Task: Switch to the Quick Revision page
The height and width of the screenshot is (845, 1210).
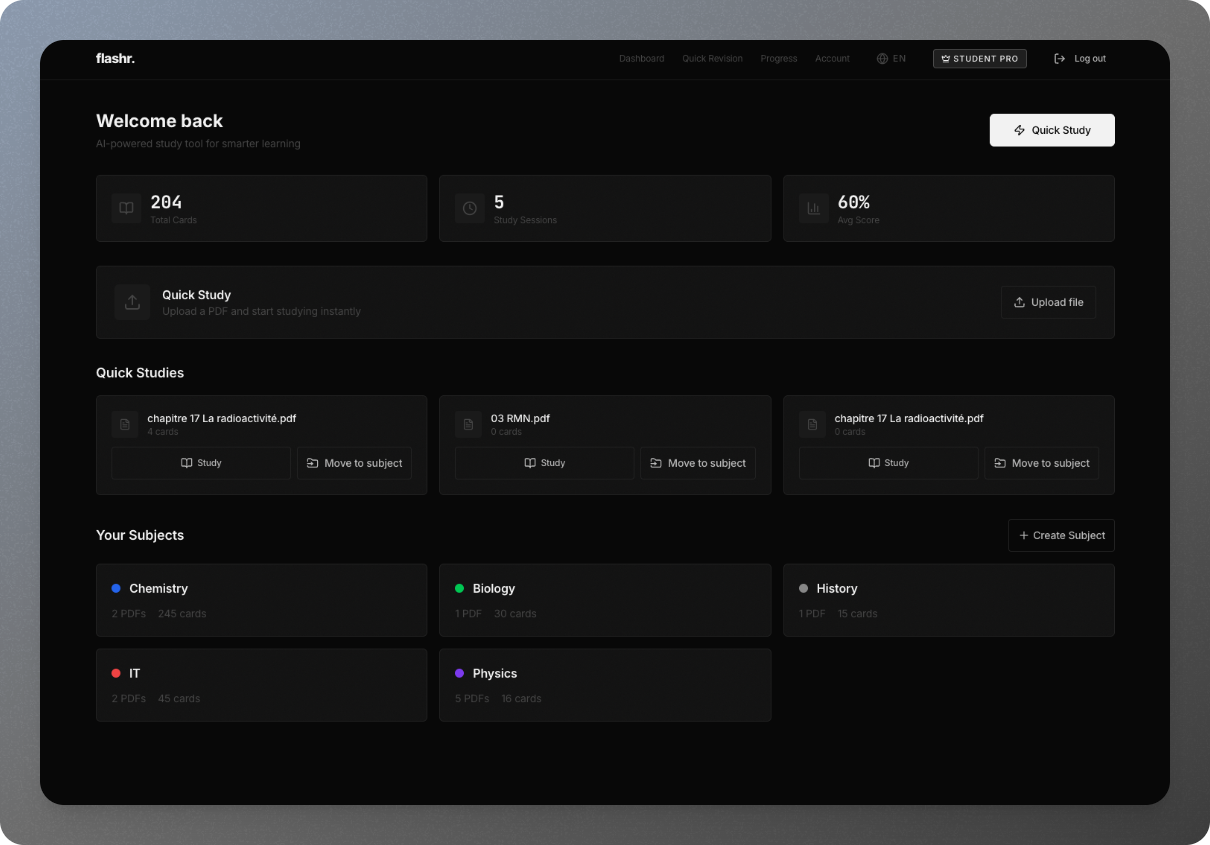Action: [712, 58]
